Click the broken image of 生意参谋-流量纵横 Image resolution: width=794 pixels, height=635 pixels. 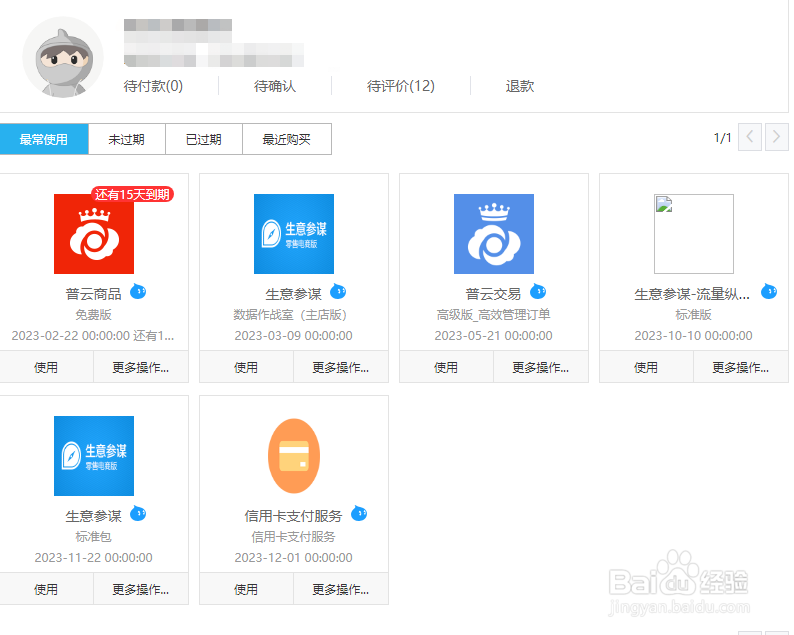pyautogui.click(x=694, y=234)
